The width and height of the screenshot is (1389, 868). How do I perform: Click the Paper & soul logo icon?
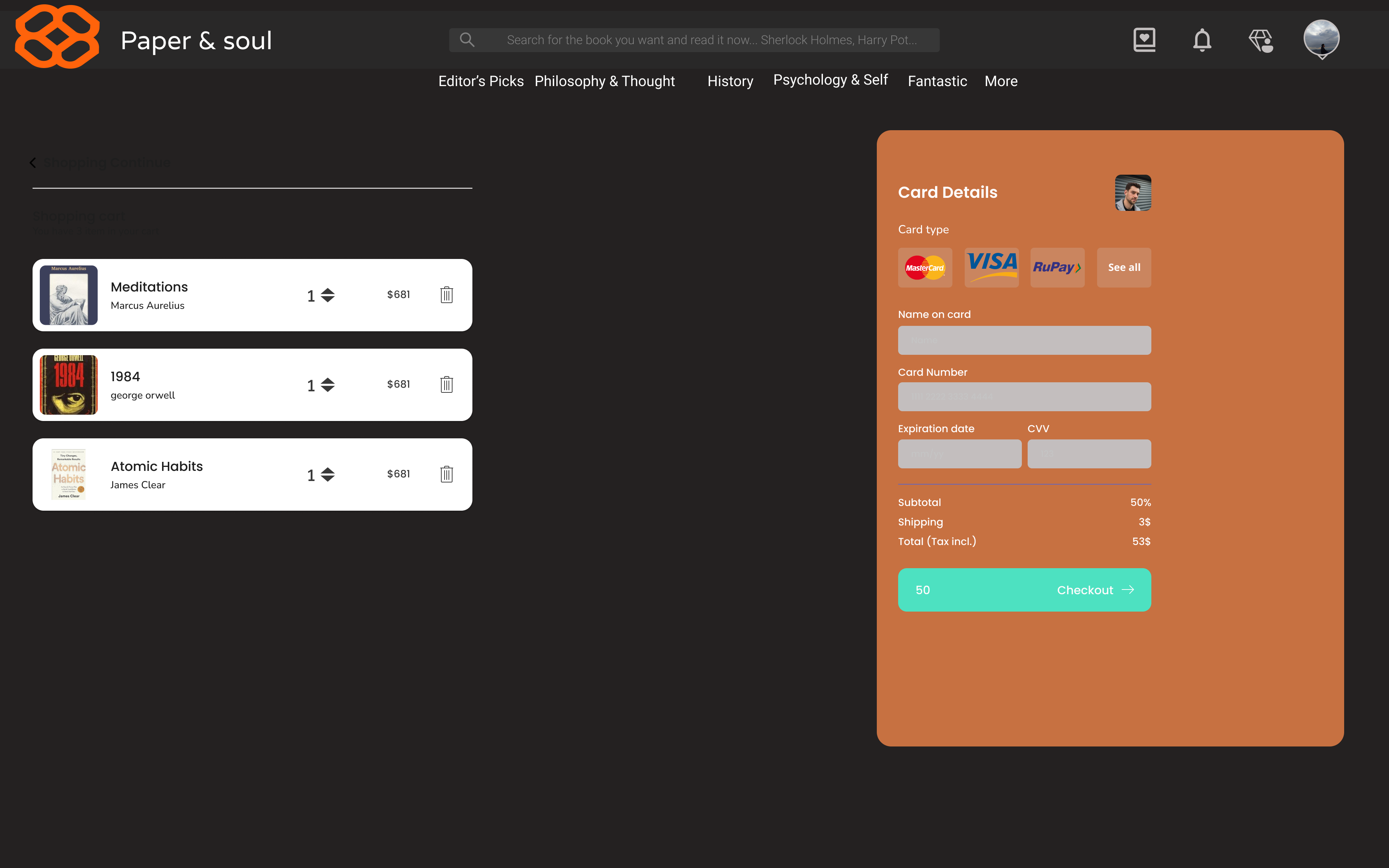(x=57, y=37)
